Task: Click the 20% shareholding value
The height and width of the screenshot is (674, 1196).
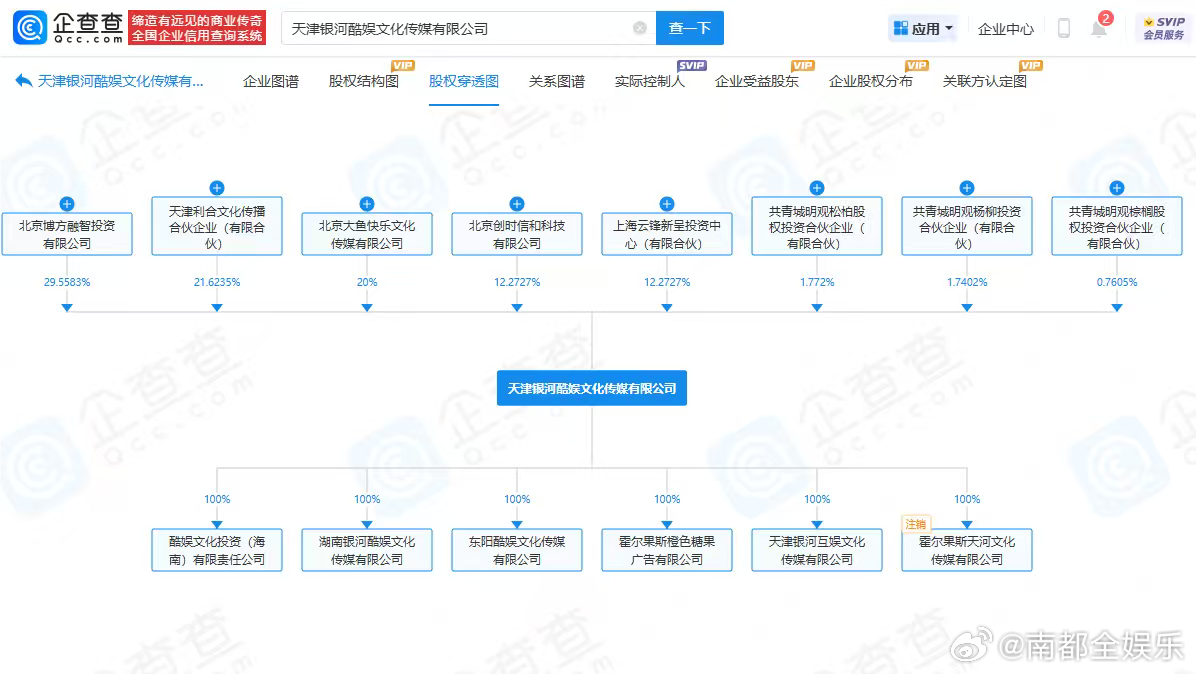Action: click(367, 282)
